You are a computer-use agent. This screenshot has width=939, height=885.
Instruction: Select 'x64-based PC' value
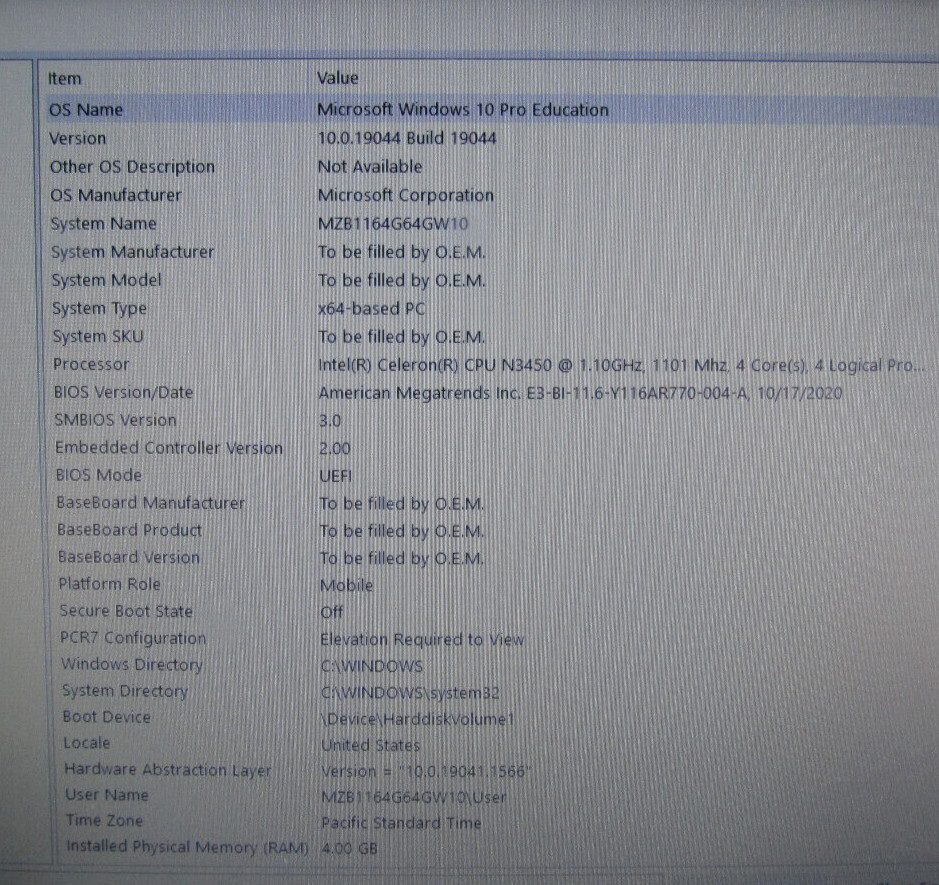click(371, 309)
